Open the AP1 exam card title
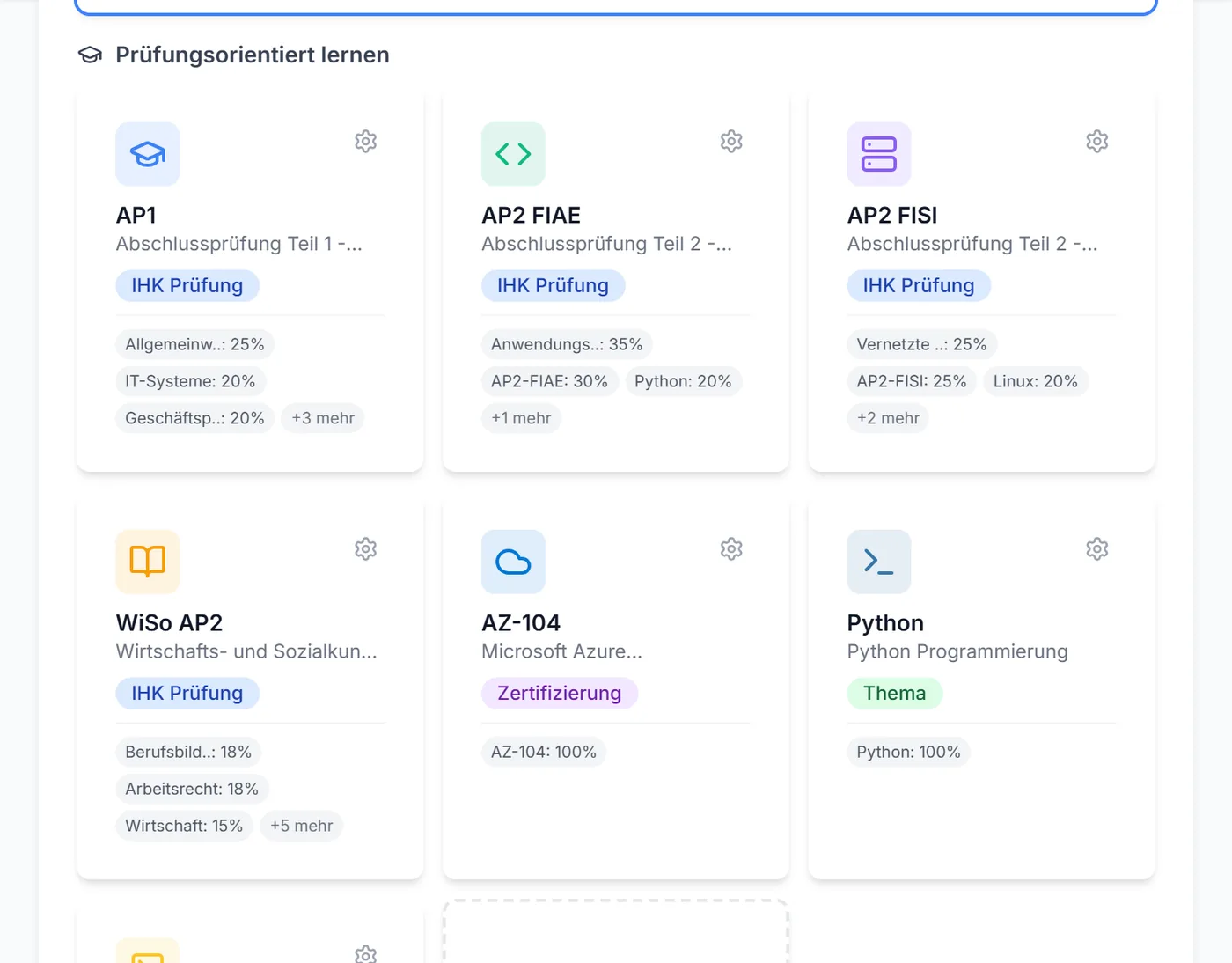This screenshot has height=963, width=1232. [x=136, y=215]
